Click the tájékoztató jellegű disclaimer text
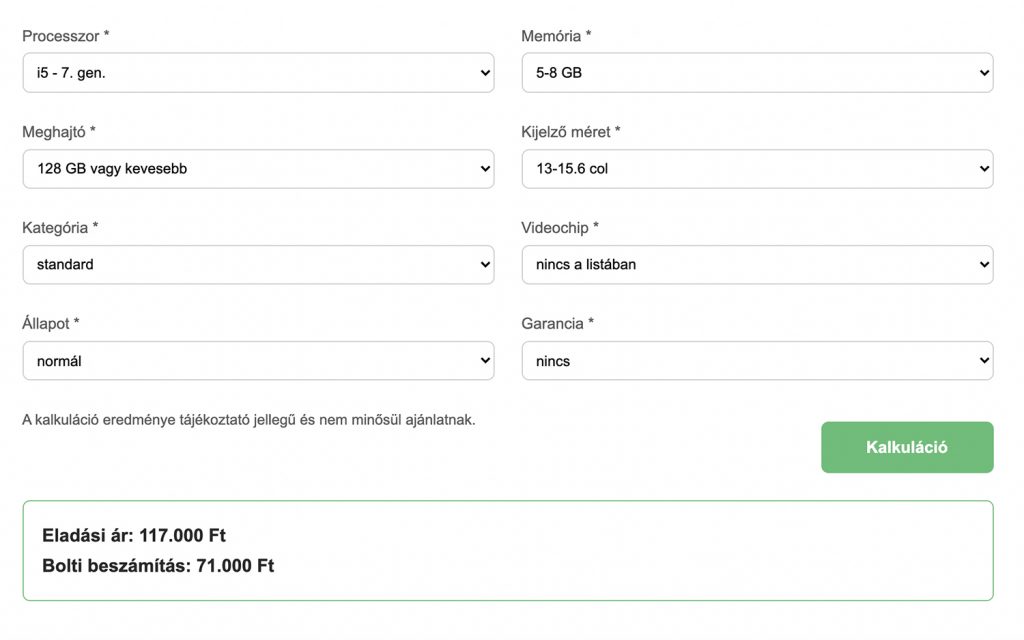This screenshot has height=640, width=1024. pos(249,420)
